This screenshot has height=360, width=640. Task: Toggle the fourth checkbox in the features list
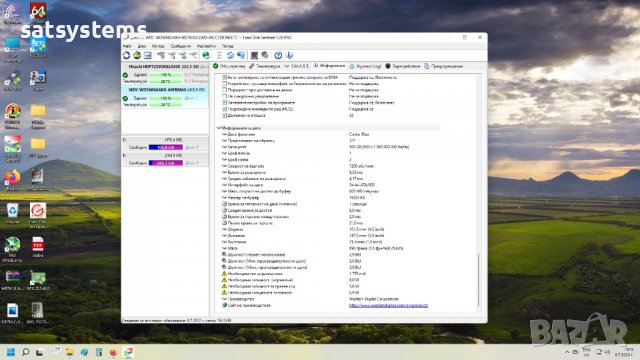click(224, 96)
